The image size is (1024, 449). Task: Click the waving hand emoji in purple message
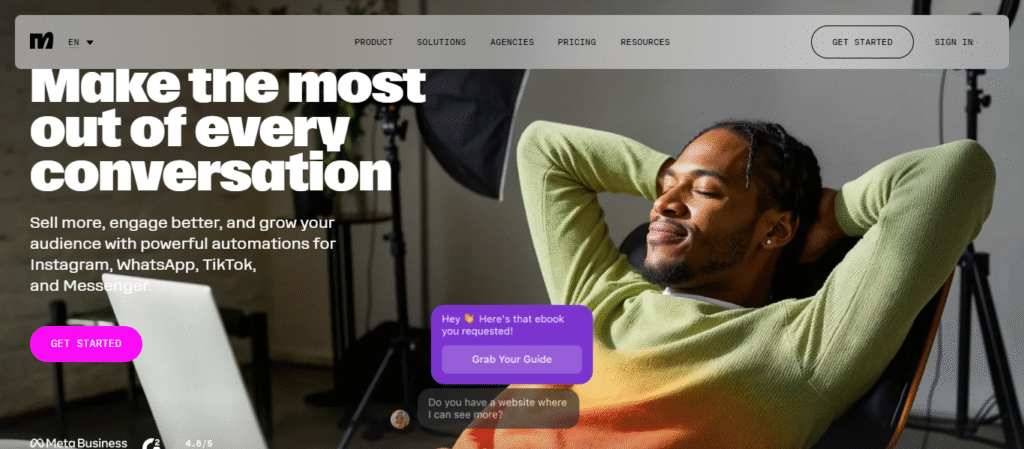pos(469,319)
